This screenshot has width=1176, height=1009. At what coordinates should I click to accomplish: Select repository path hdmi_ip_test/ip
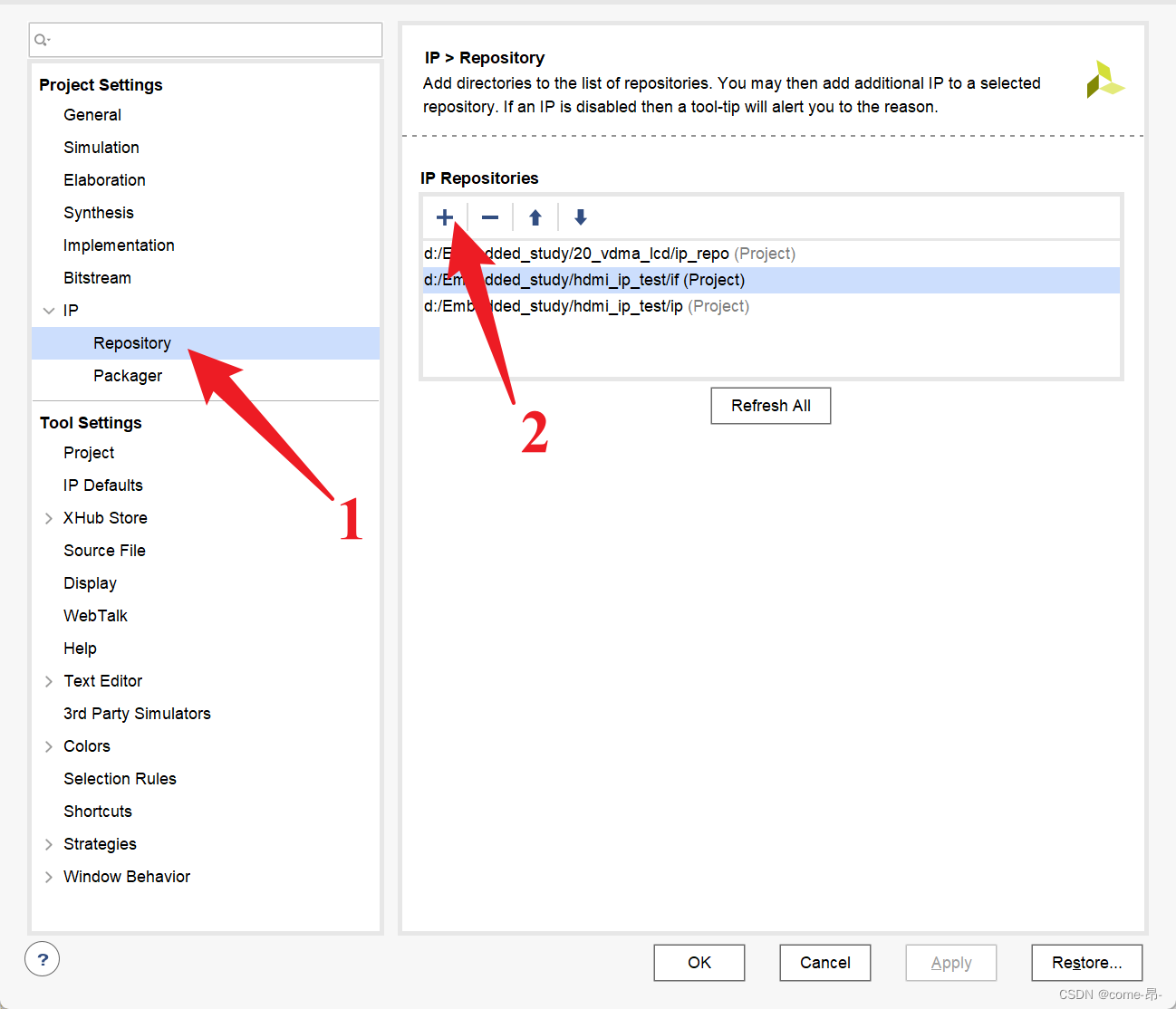(772, 306)
